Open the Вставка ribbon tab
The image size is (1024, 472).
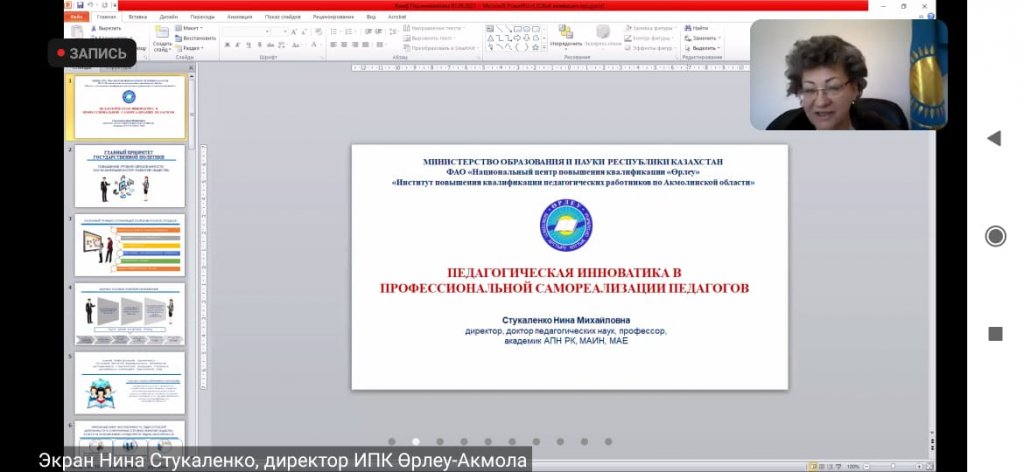coord(138,16)
